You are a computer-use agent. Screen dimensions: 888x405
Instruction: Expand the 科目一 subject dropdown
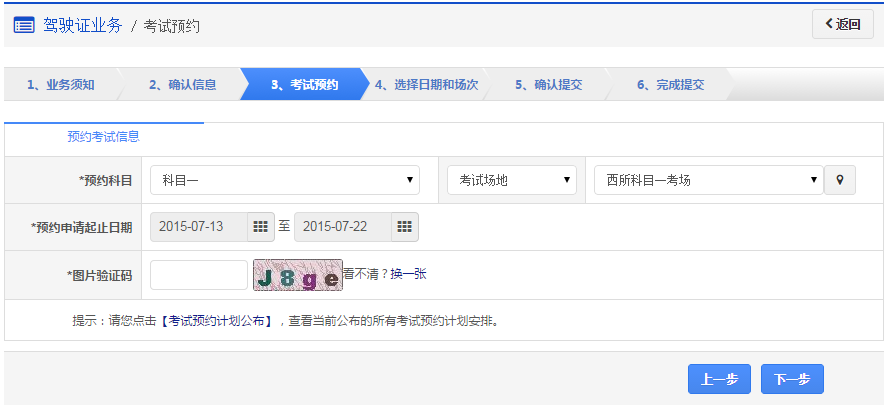pyautogui.click(x=285, y=180)
